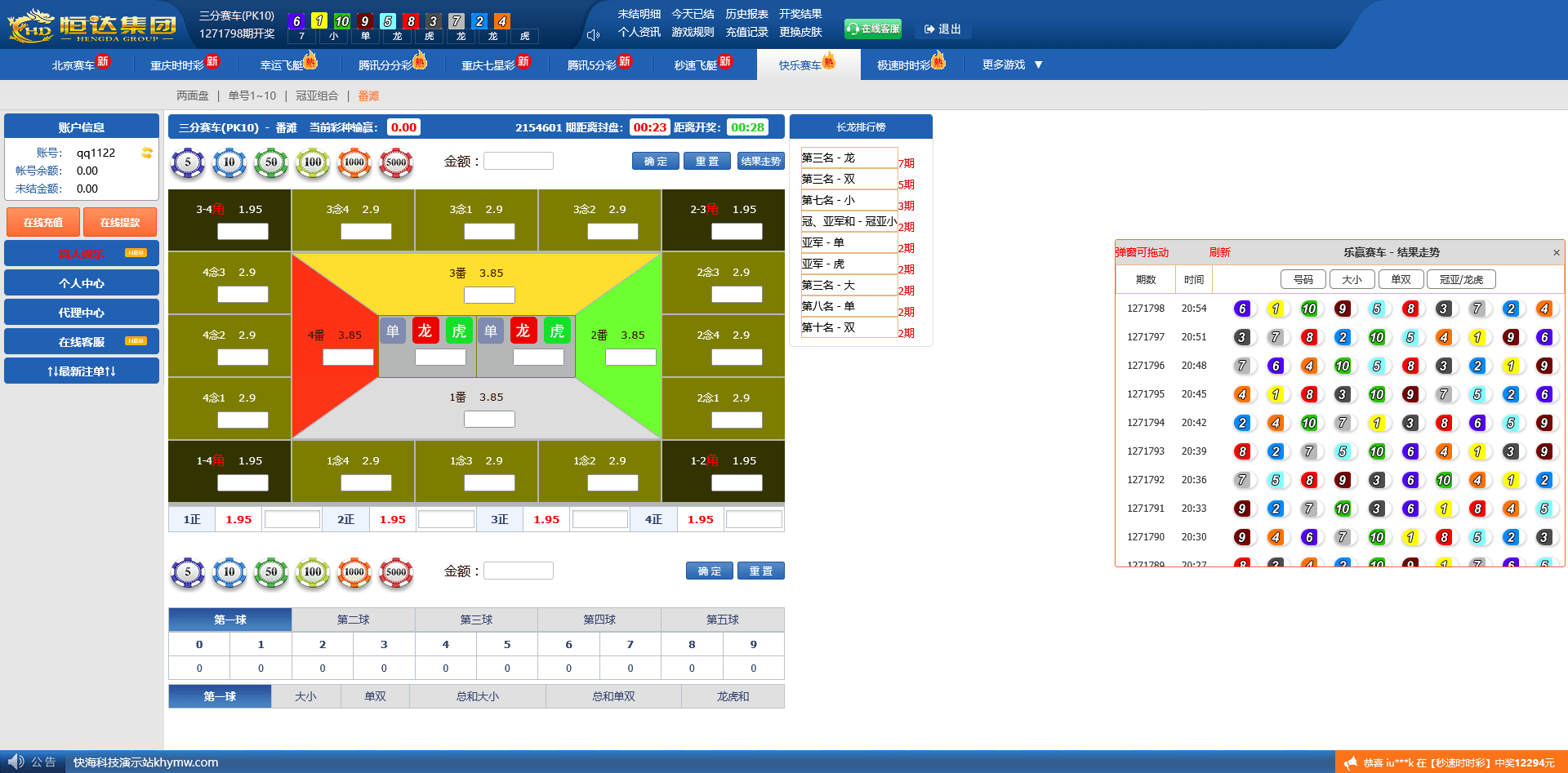Click the top 金额 input field
The image size is (1568, 773).
coord(518,162)
